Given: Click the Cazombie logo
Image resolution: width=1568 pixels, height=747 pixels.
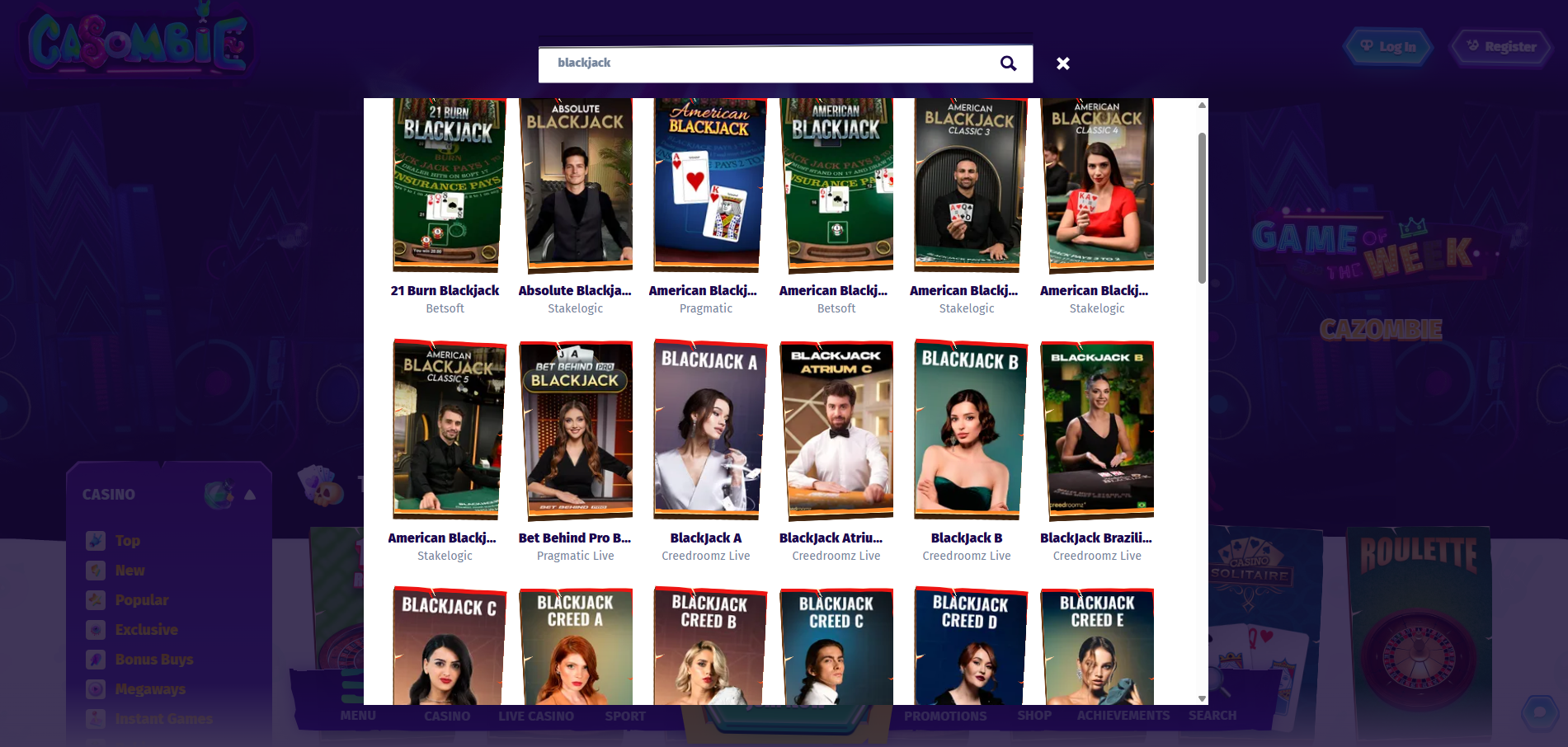Looking at the screenshot, I should point(139,40).
